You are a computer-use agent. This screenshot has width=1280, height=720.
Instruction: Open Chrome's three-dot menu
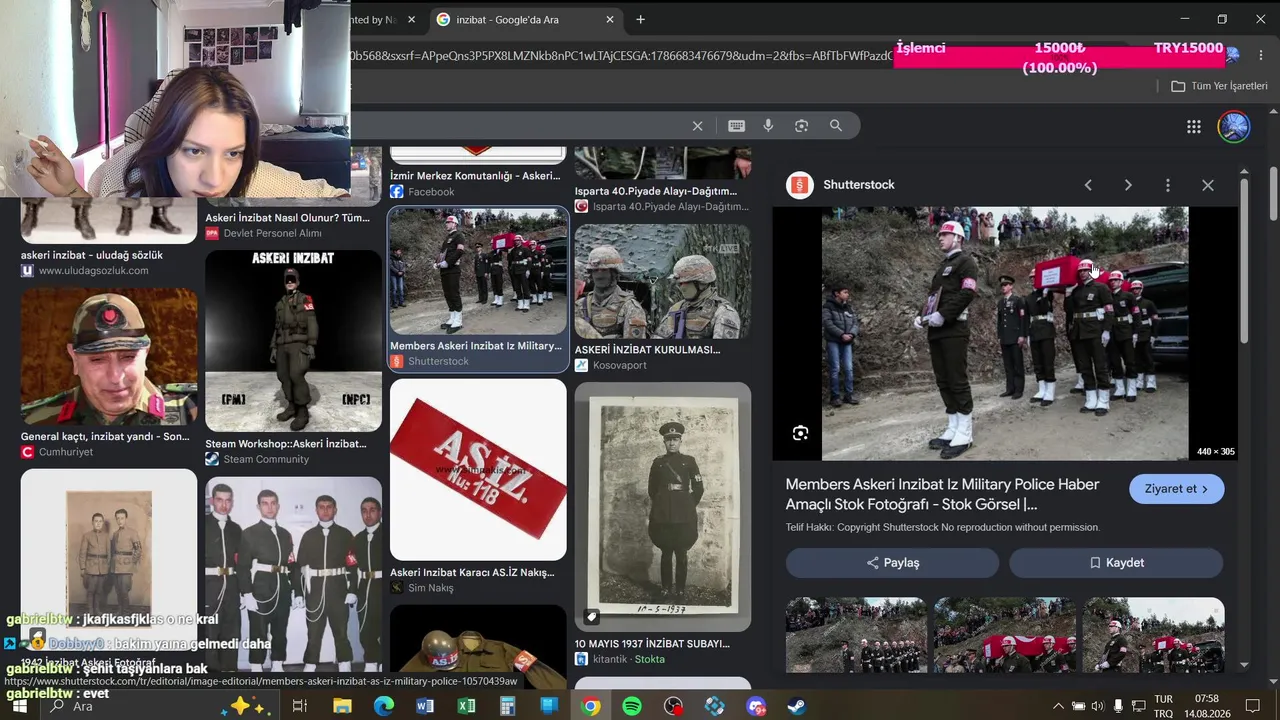1259,55
